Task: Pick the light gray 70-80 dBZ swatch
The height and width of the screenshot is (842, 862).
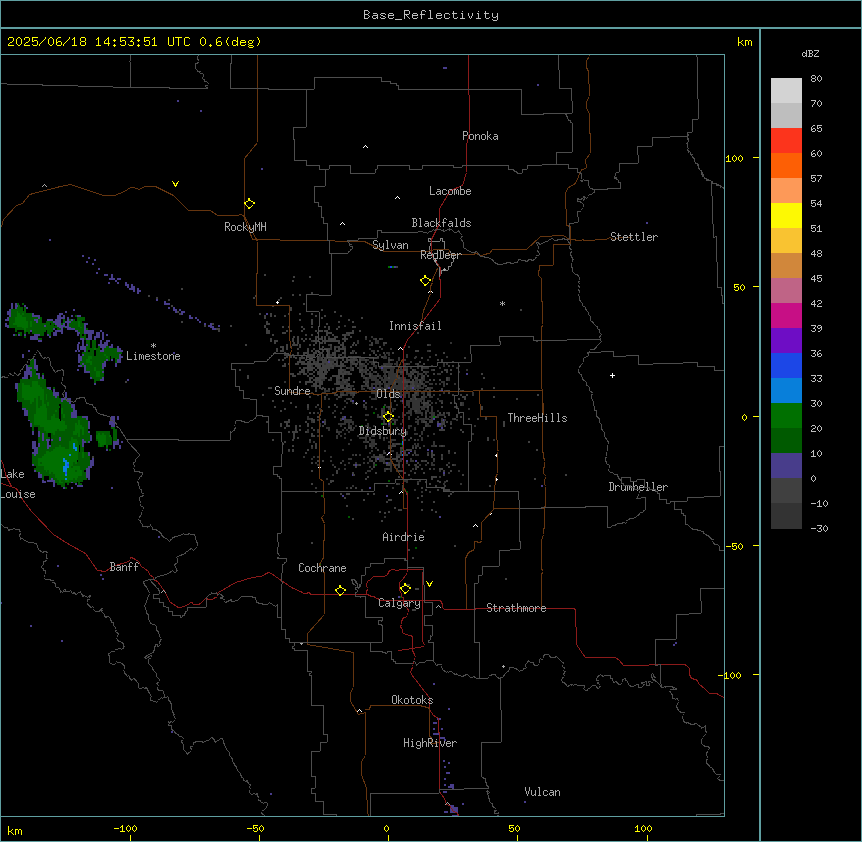Action: (786, 90)
